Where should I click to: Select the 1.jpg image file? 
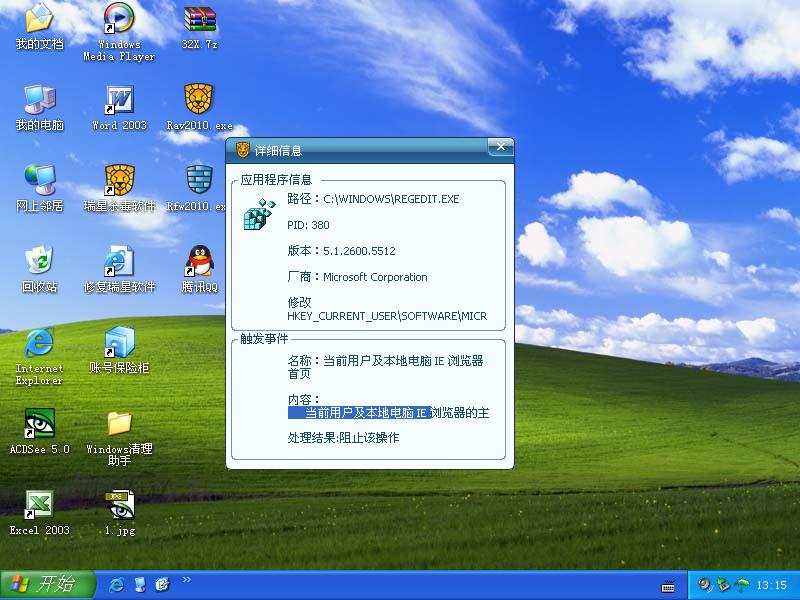119,512
